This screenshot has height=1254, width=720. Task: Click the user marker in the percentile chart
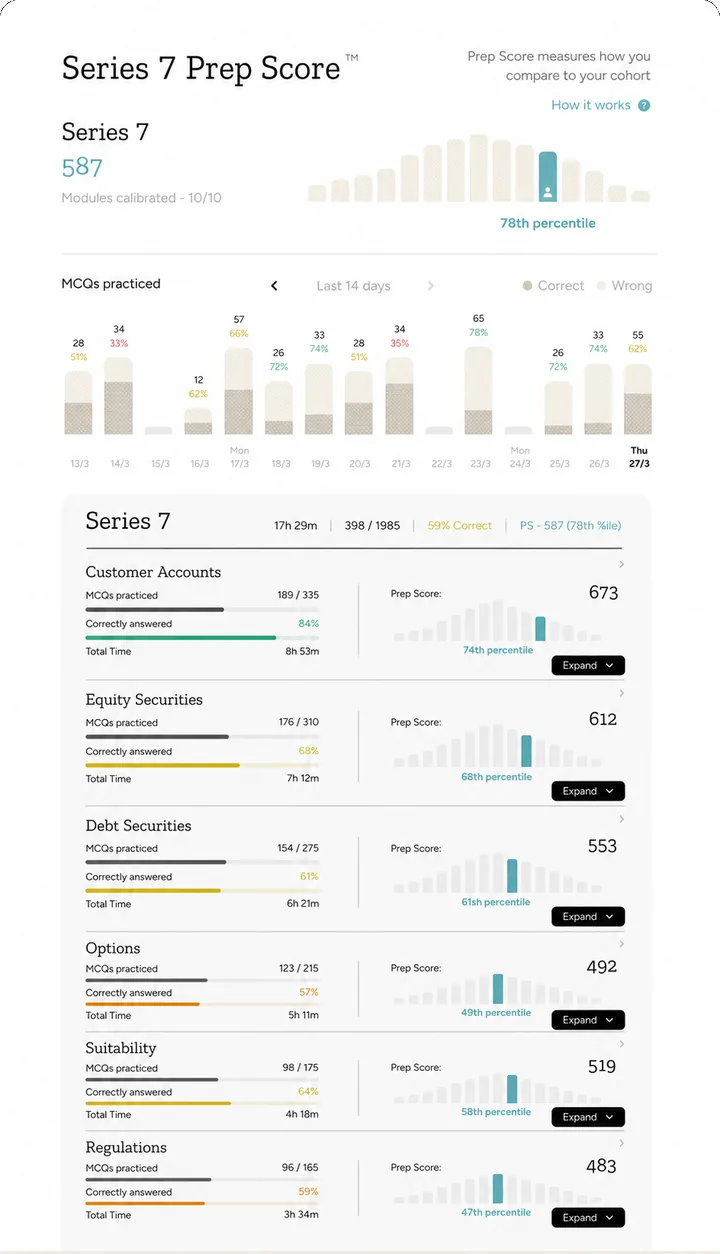click(547, 190)
